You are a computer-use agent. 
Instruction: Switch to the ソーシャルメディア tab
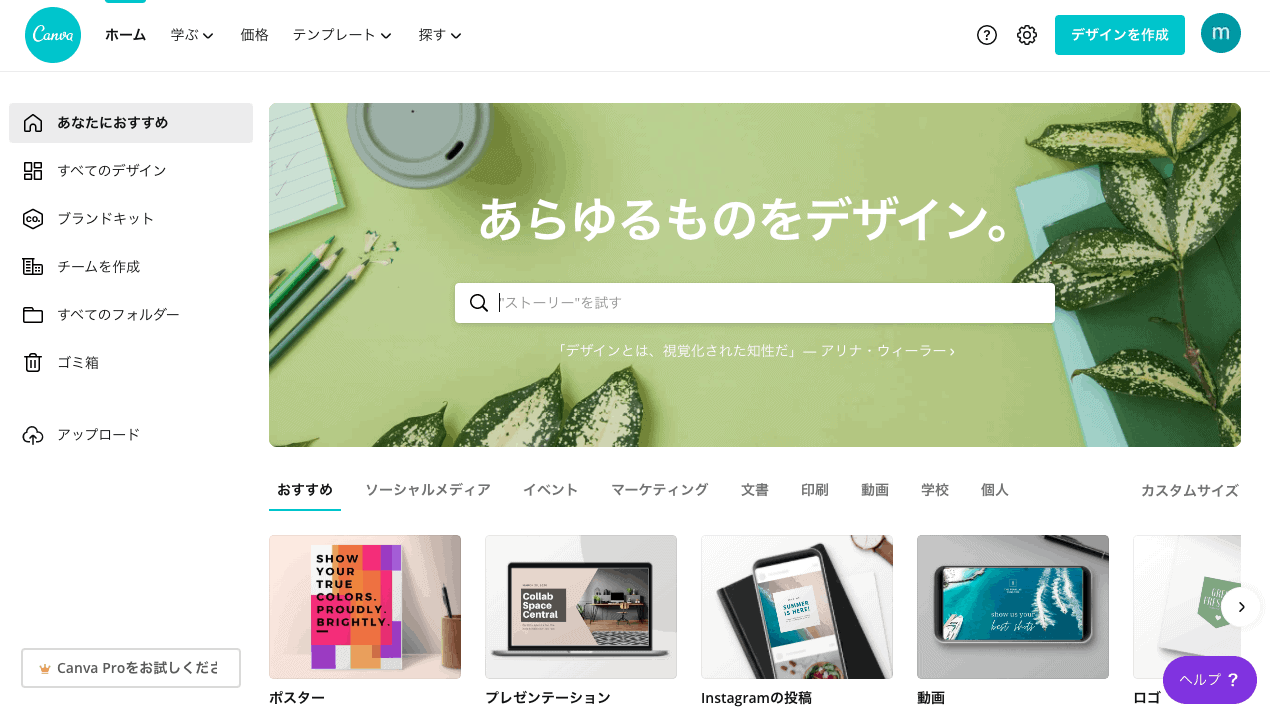427,490
